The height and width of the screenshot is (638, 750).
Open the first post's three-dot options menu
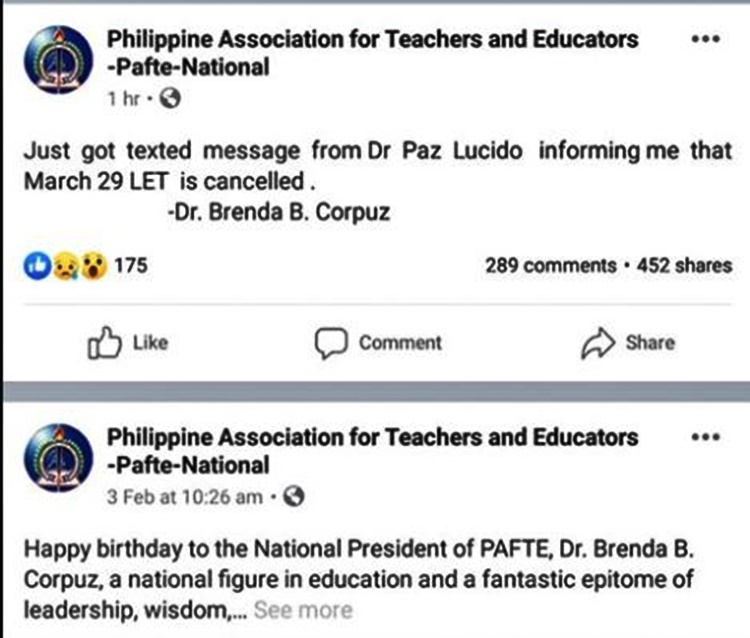coord(706,39)
